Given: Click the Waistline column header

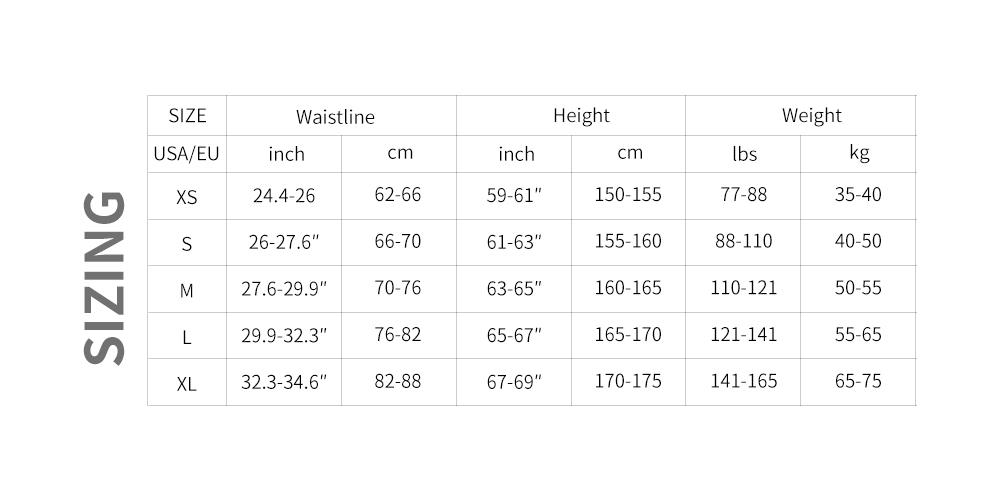Looking at the screenshot, I should pyautogui.click(x=335, y=117).
